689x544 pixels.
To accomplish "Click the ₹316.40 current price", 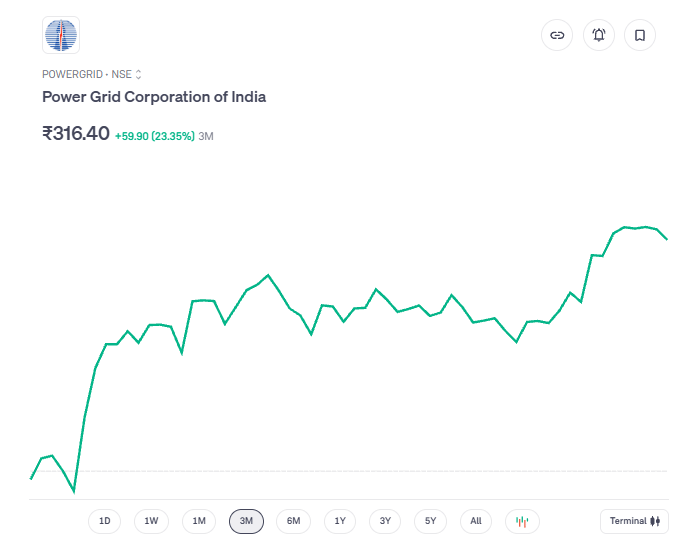I will coord(76,133).
